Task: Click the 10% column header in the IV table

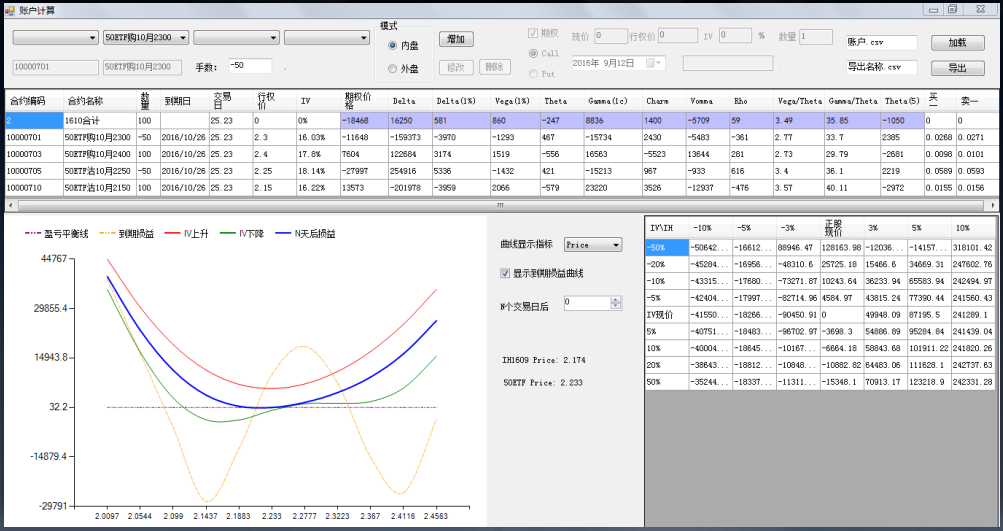Action: (x=972, y=228)
